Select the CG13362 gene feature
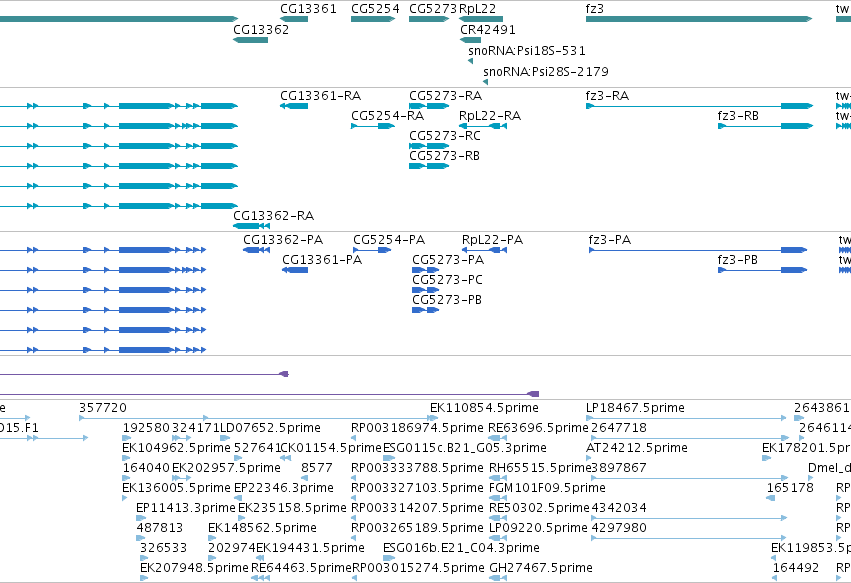This screenshot has height=583, width=851. coord(250,40)
